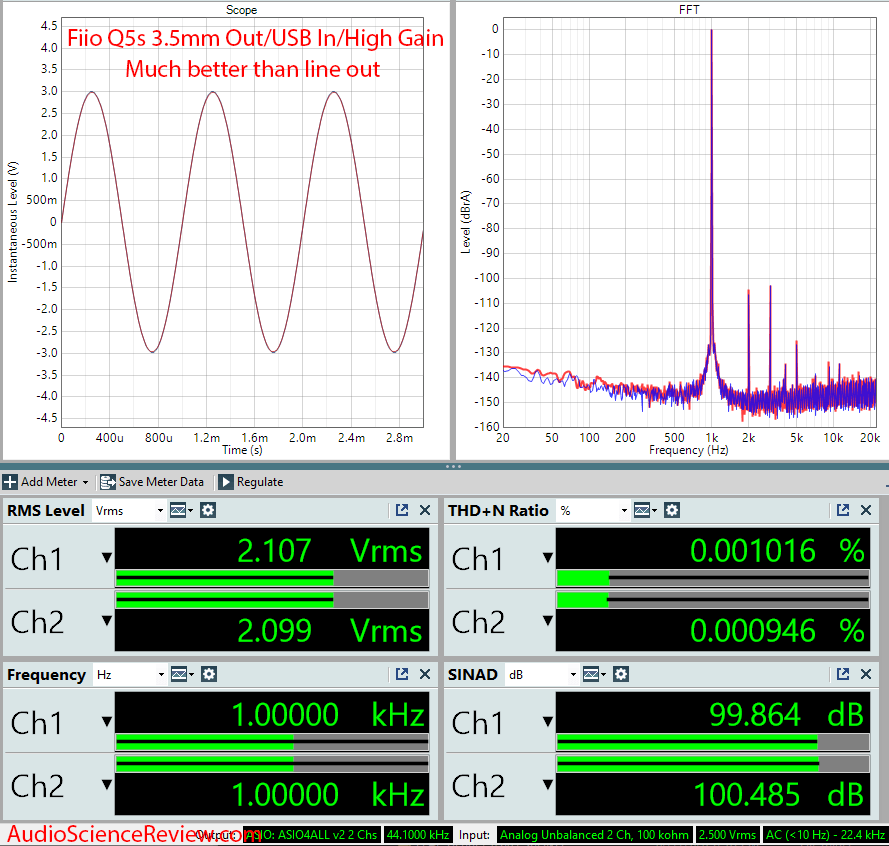889x846 pixels.
Task: Open SINAD meter graph view icon
Action: tap(594, 674)
